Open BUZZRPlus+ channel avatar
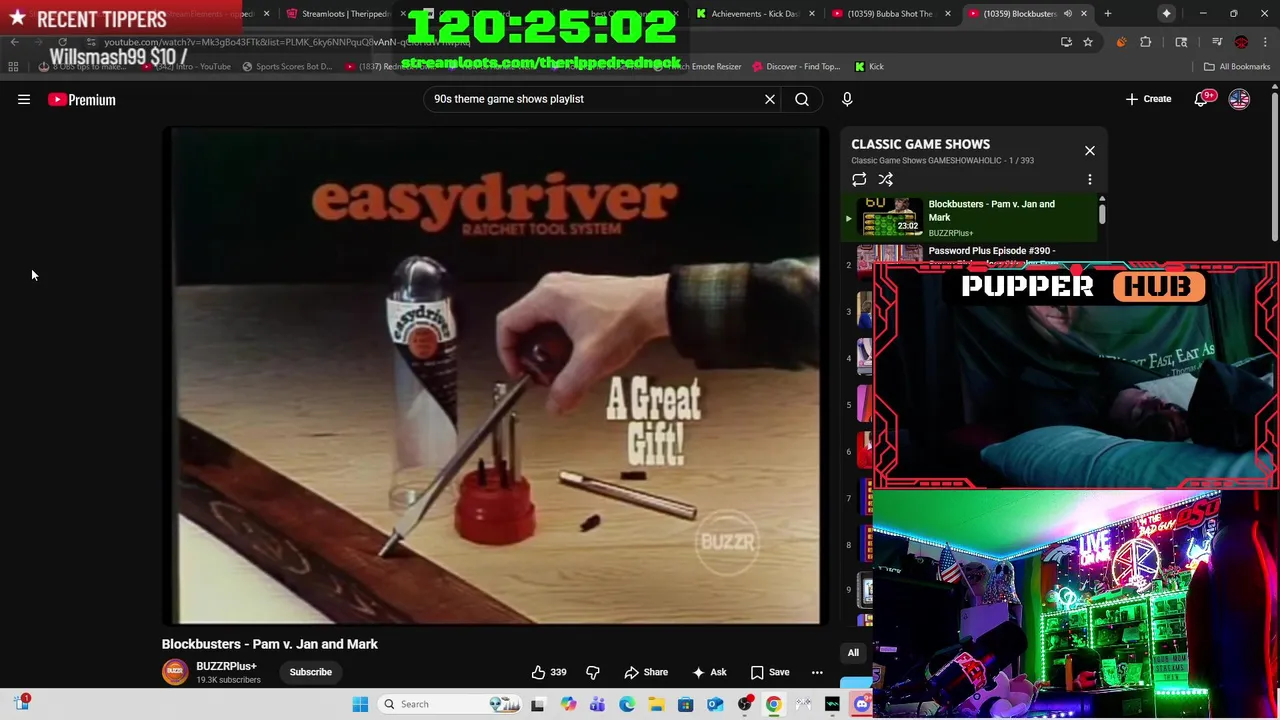This screenshot has height=720, width=1280. (x=175, y=672)
